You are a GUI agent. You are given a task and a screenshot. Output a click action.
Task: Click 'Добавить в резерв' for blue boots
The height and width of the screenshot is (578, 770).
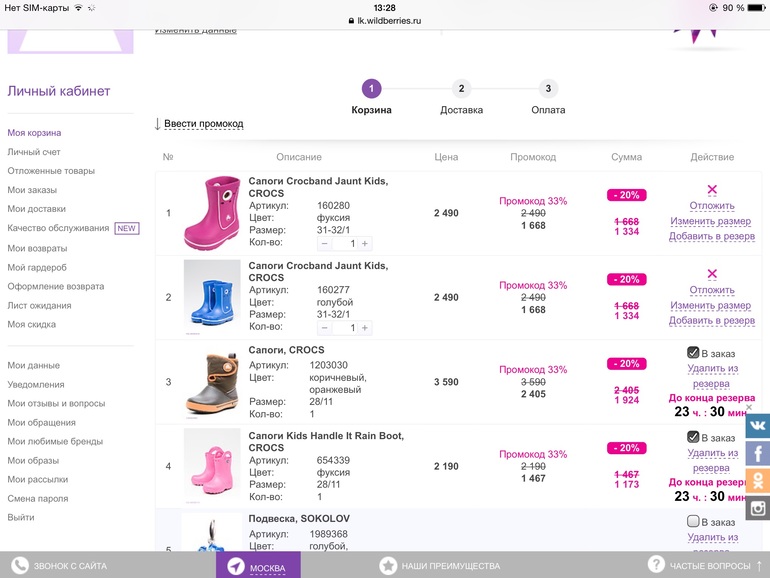tap(711, 320)
